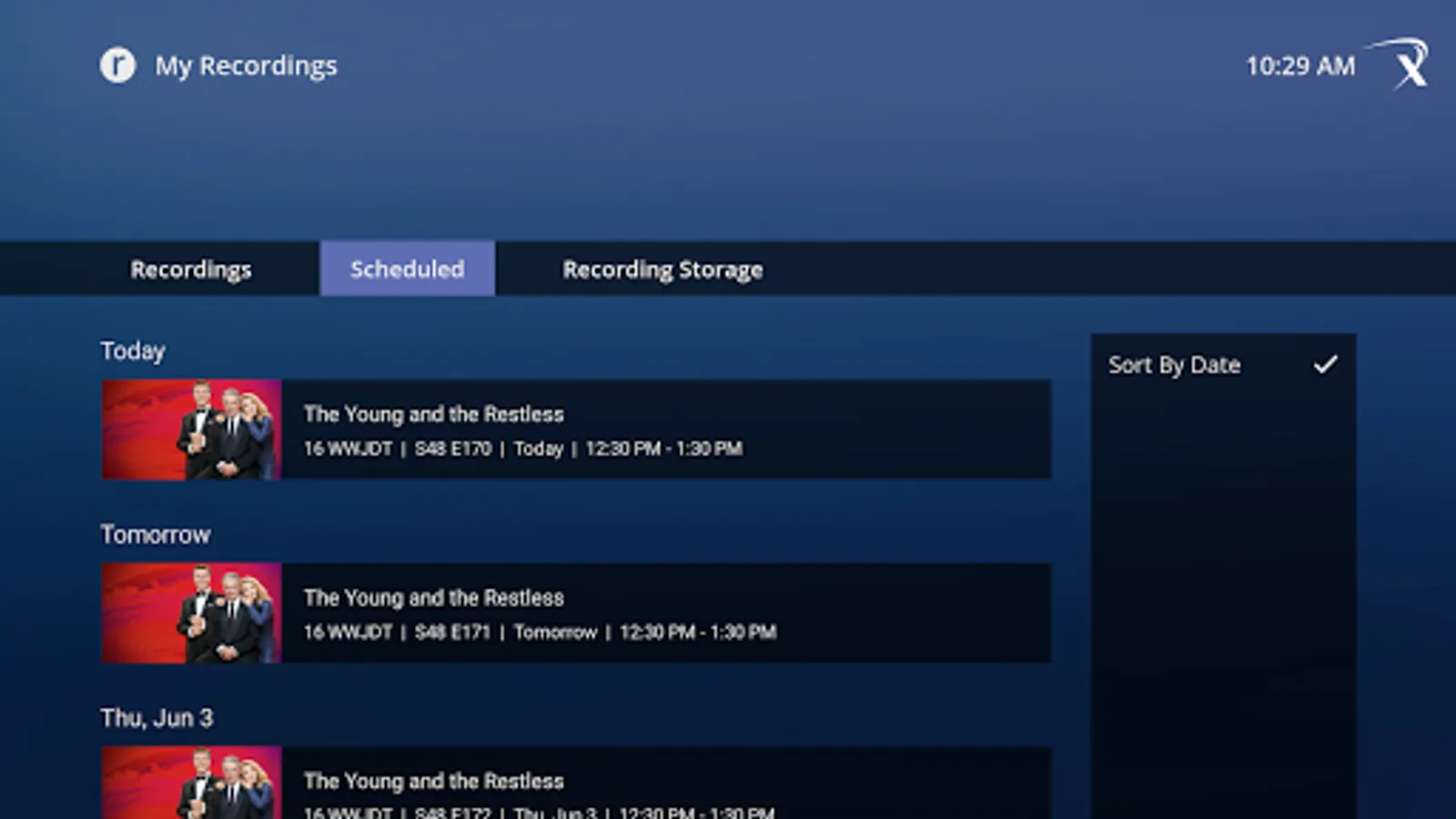Click the '16 WWJDT | S48 E171' details line
The width and height of the screenshot is (1456, 819).
(541, 632)
